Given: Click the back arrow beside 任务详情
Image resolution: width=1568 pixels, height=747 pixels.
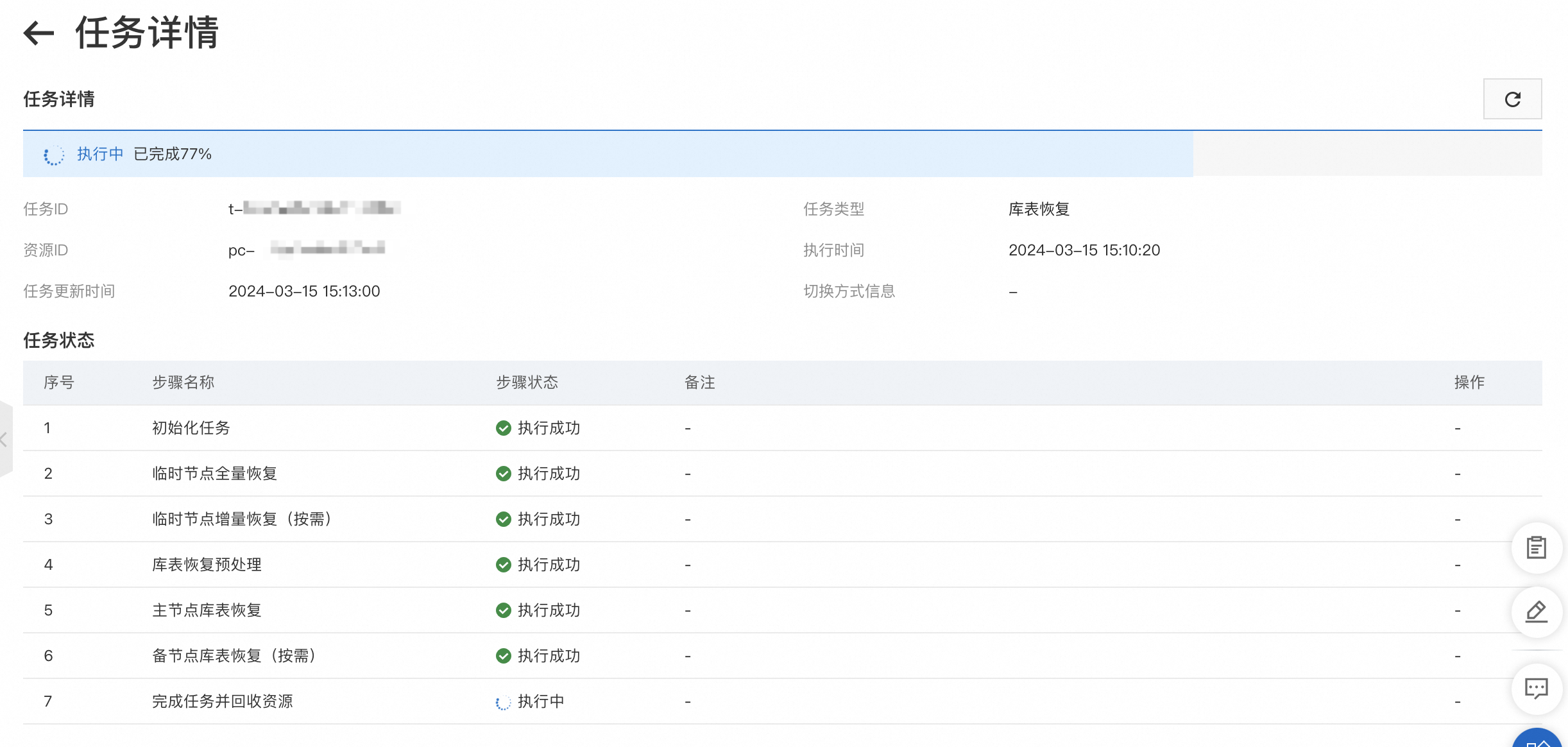Looking at the screenshot, I should (38, 33).
